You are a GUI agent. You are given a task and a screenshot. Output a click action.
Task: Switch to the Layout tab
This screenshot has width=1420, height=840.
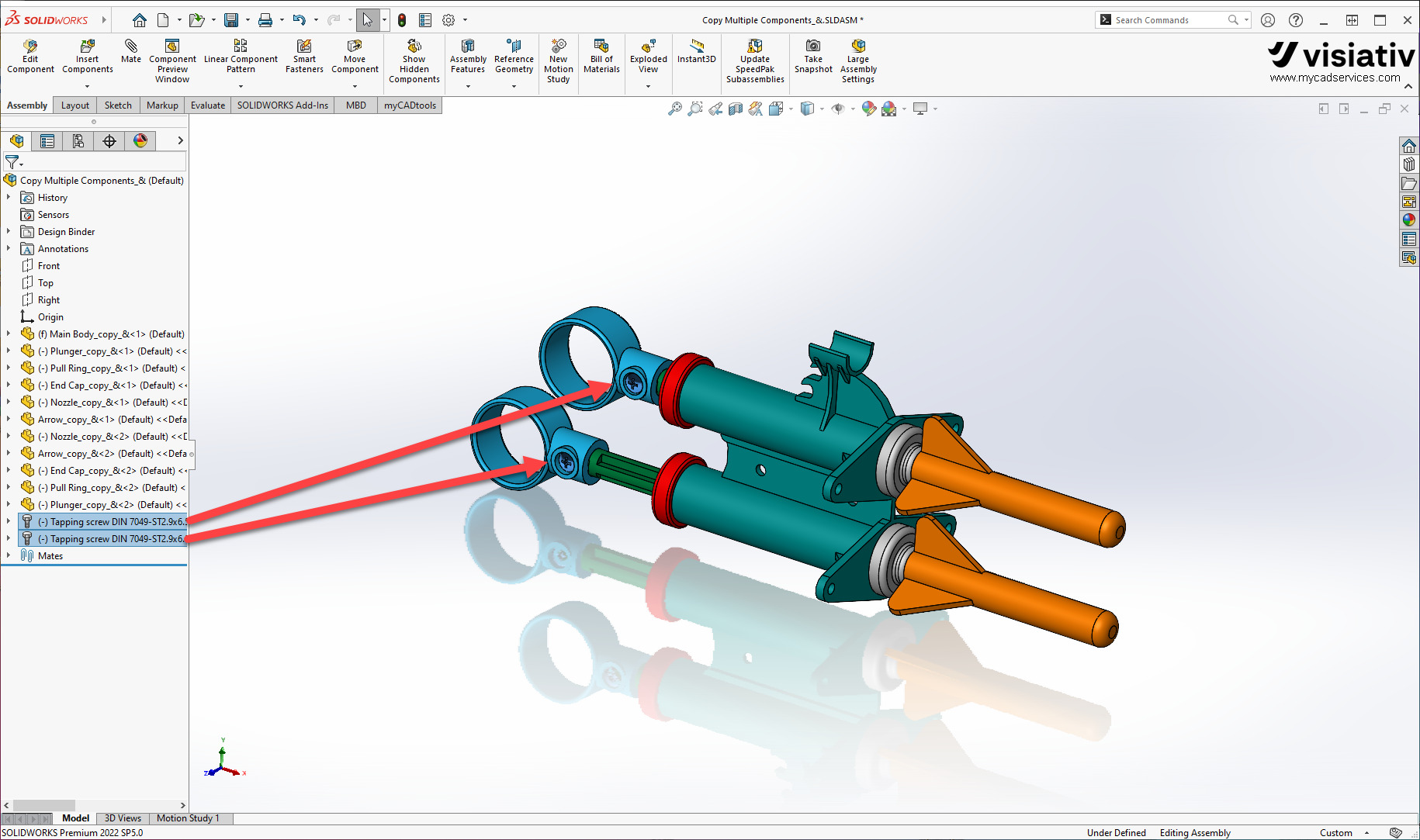pos(75,105)
